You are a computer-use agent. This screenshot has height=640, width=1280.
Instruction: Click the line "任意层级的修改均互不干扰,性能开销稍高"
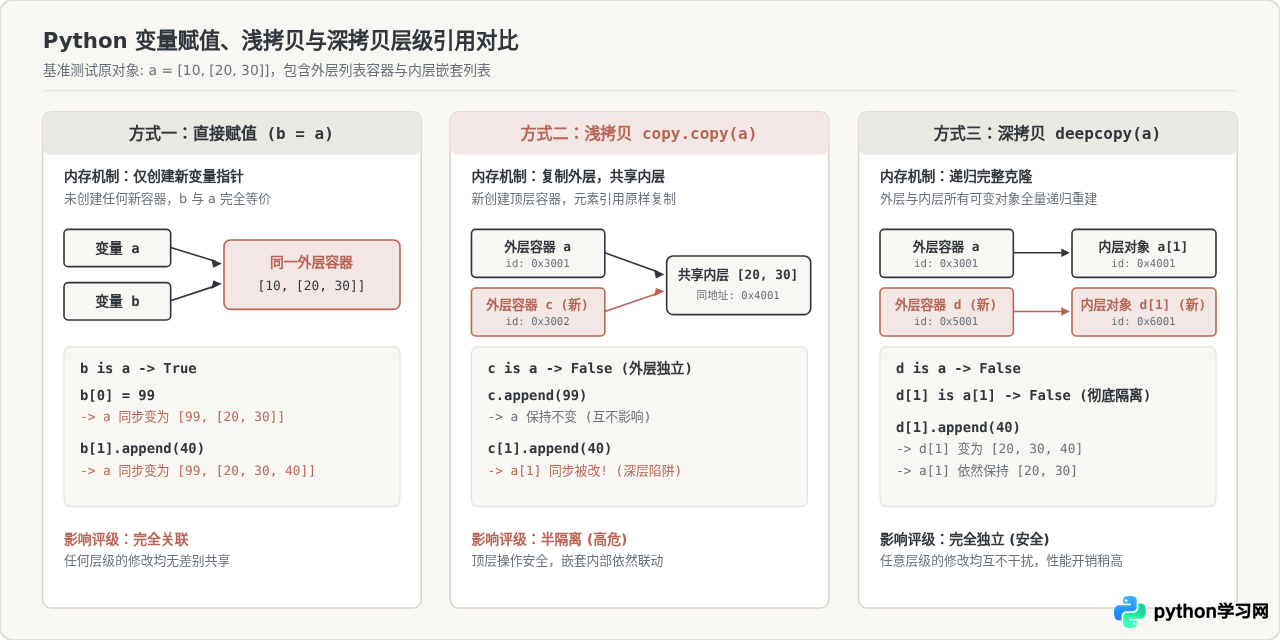coord(1001,561)
